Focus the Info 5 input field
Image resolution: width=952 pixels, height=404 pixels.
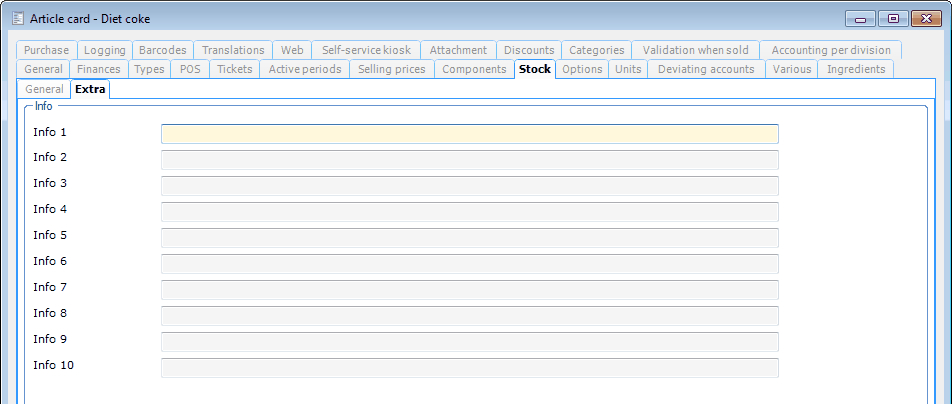tap(469, 238)
